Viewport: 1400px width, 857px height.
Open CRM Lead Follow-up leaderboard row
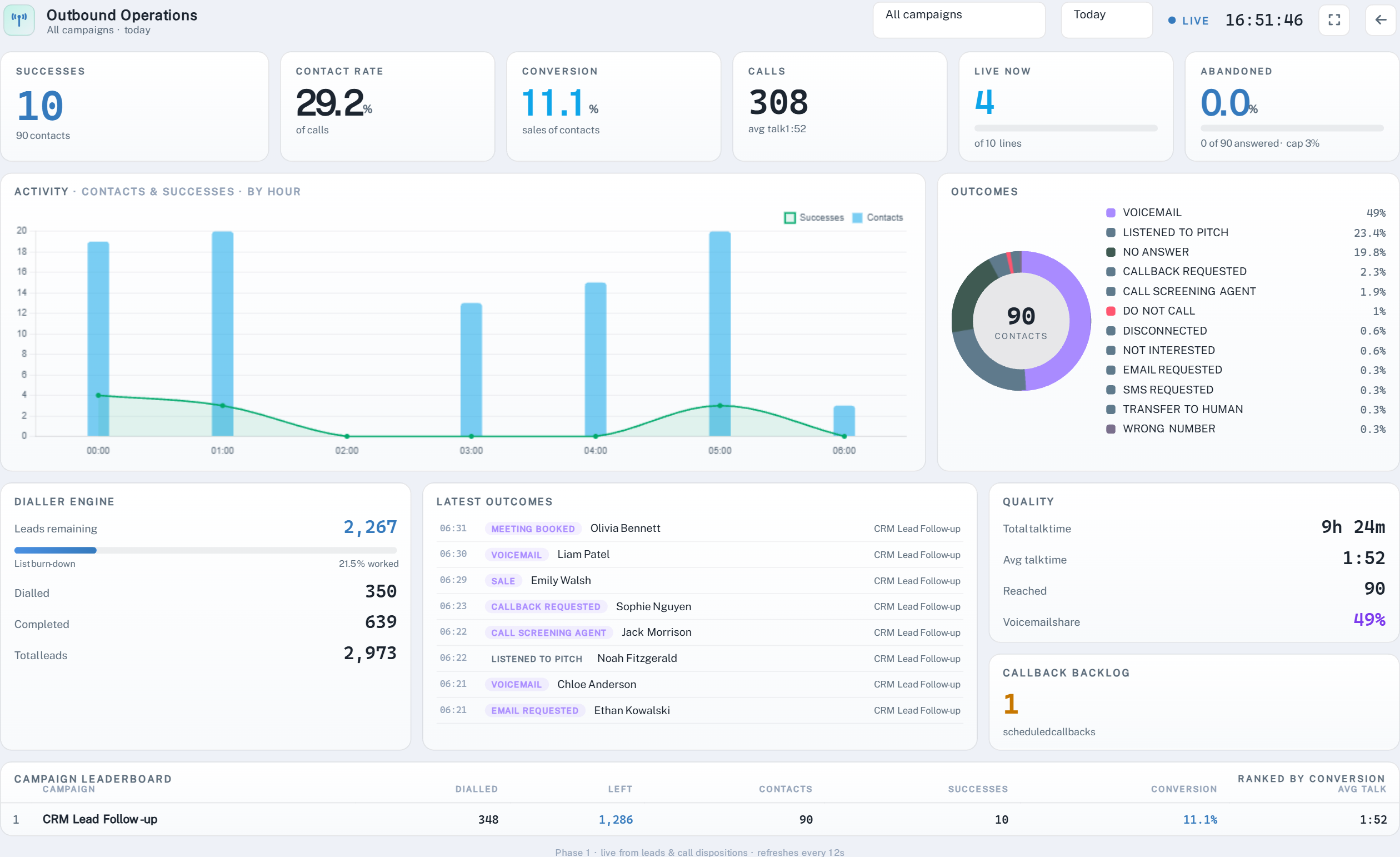[x=700, y=819]
